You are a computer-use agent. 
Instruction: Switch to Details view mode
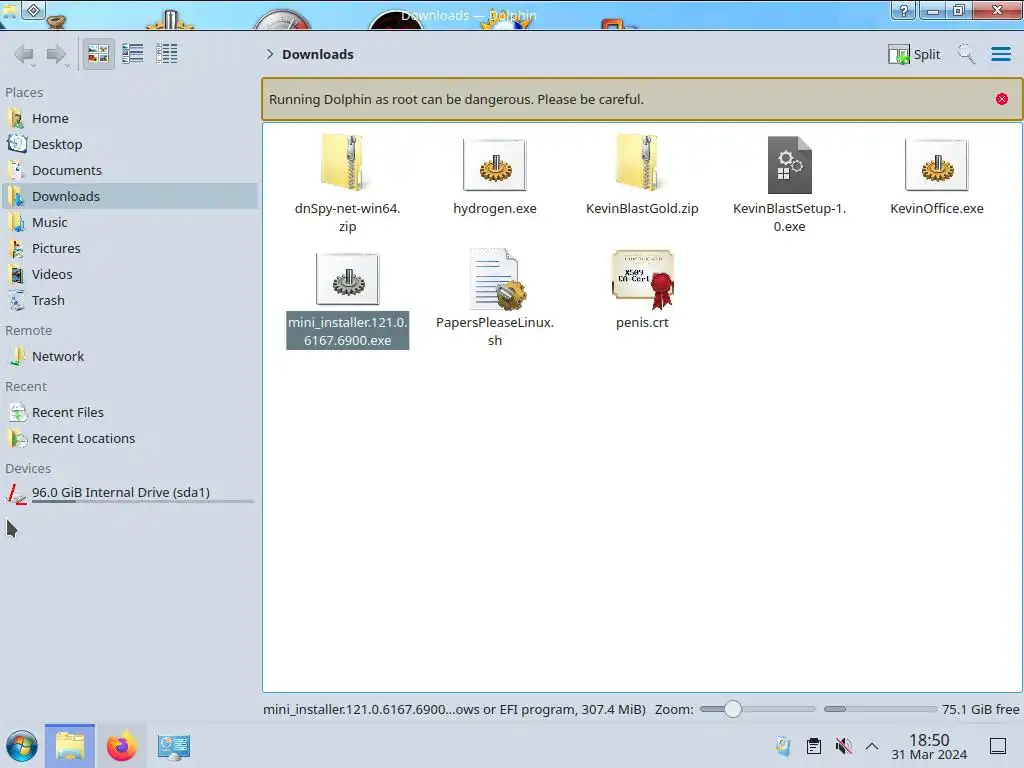(167, 54)
